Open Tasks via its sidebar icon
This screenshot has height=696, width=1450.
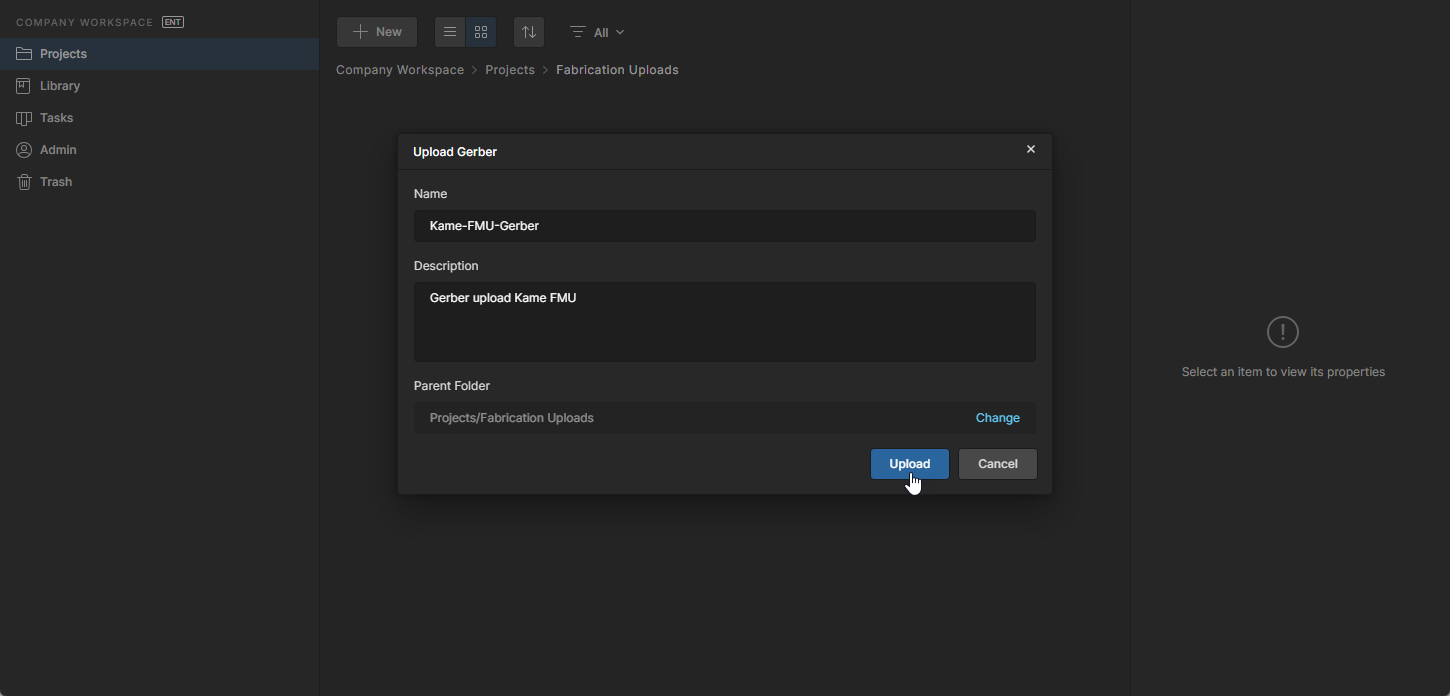[24, 118]
